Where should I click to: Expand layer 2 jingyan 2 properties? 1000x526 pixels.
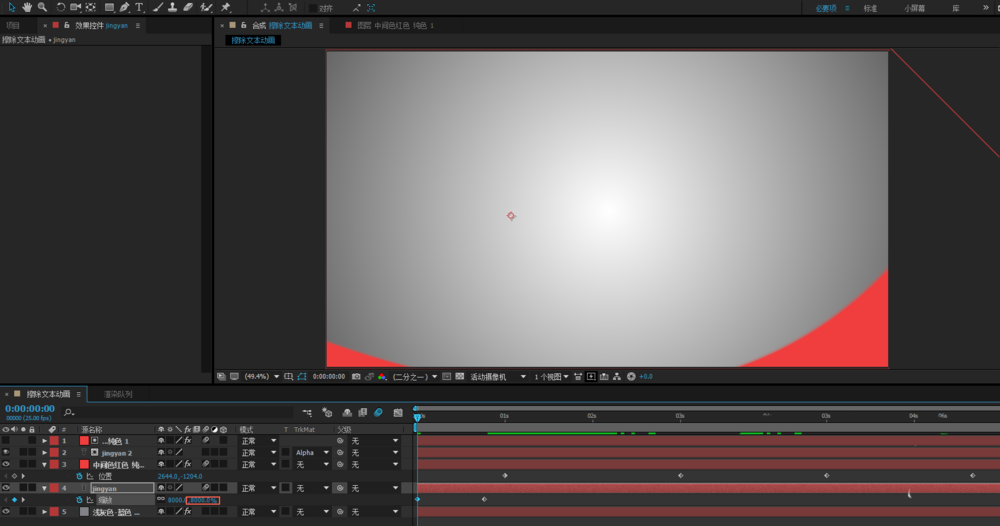click(x=44, y=453)
